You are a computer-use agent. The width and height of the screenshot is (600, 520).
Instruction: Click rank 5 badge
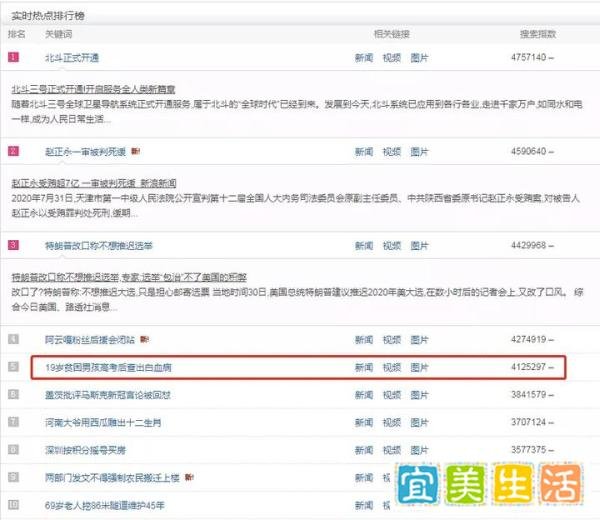pyautogui.click(x=13, y=367)
